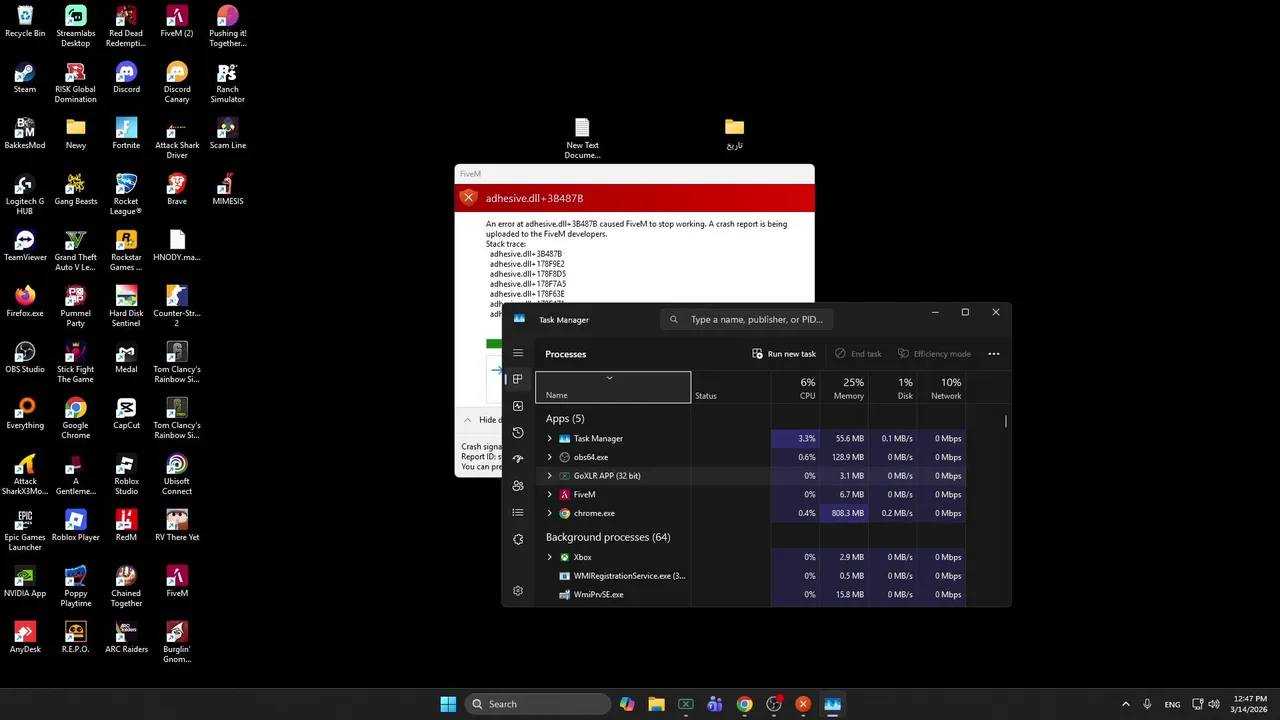The width and height of the screenshot is (1280, 720).
Task: Expand the obs64.exe process row
Action: 549,457
